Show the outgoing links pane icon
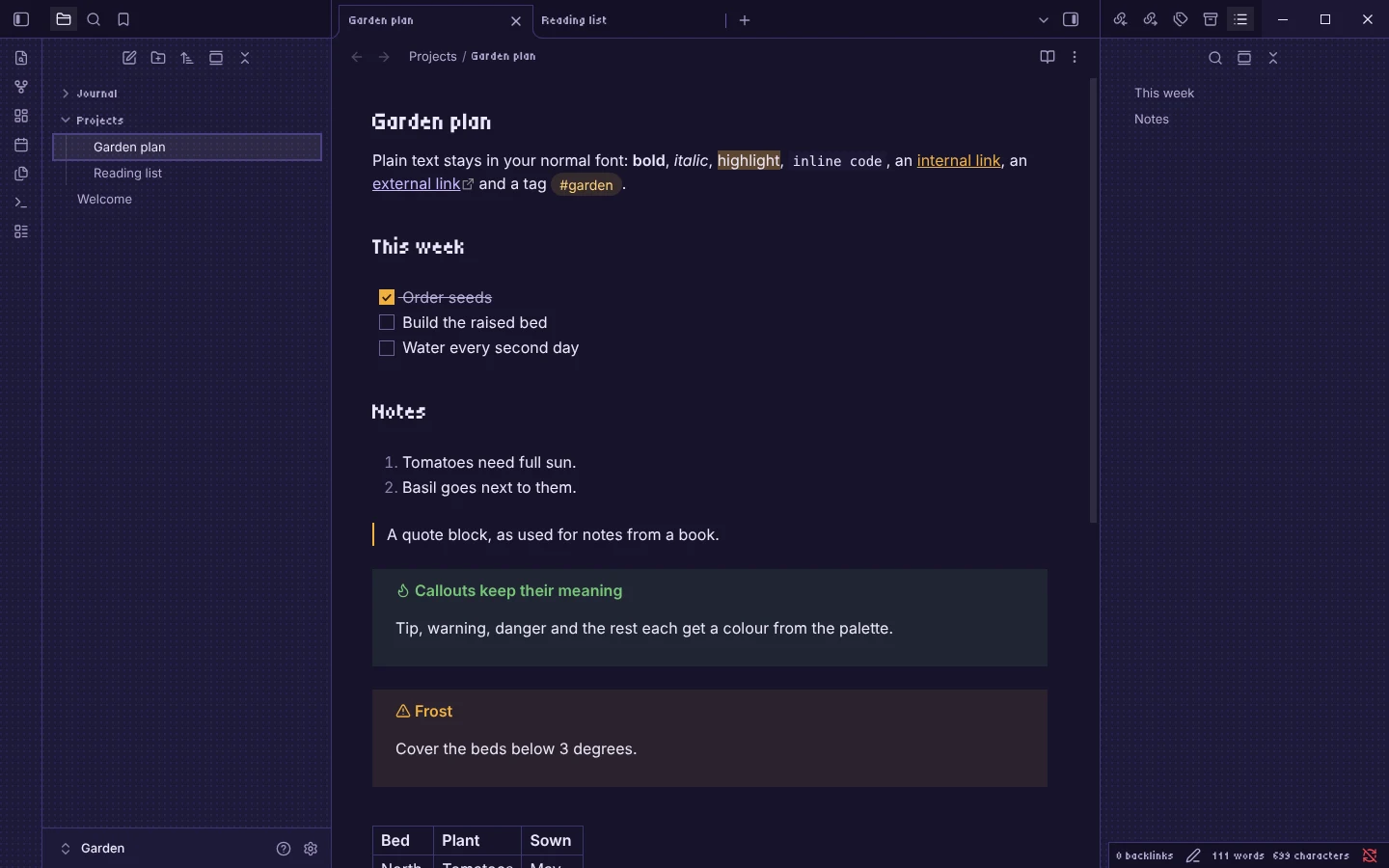The width and height of the screenshot is (1389, 868). click(x=1151, y=19)
